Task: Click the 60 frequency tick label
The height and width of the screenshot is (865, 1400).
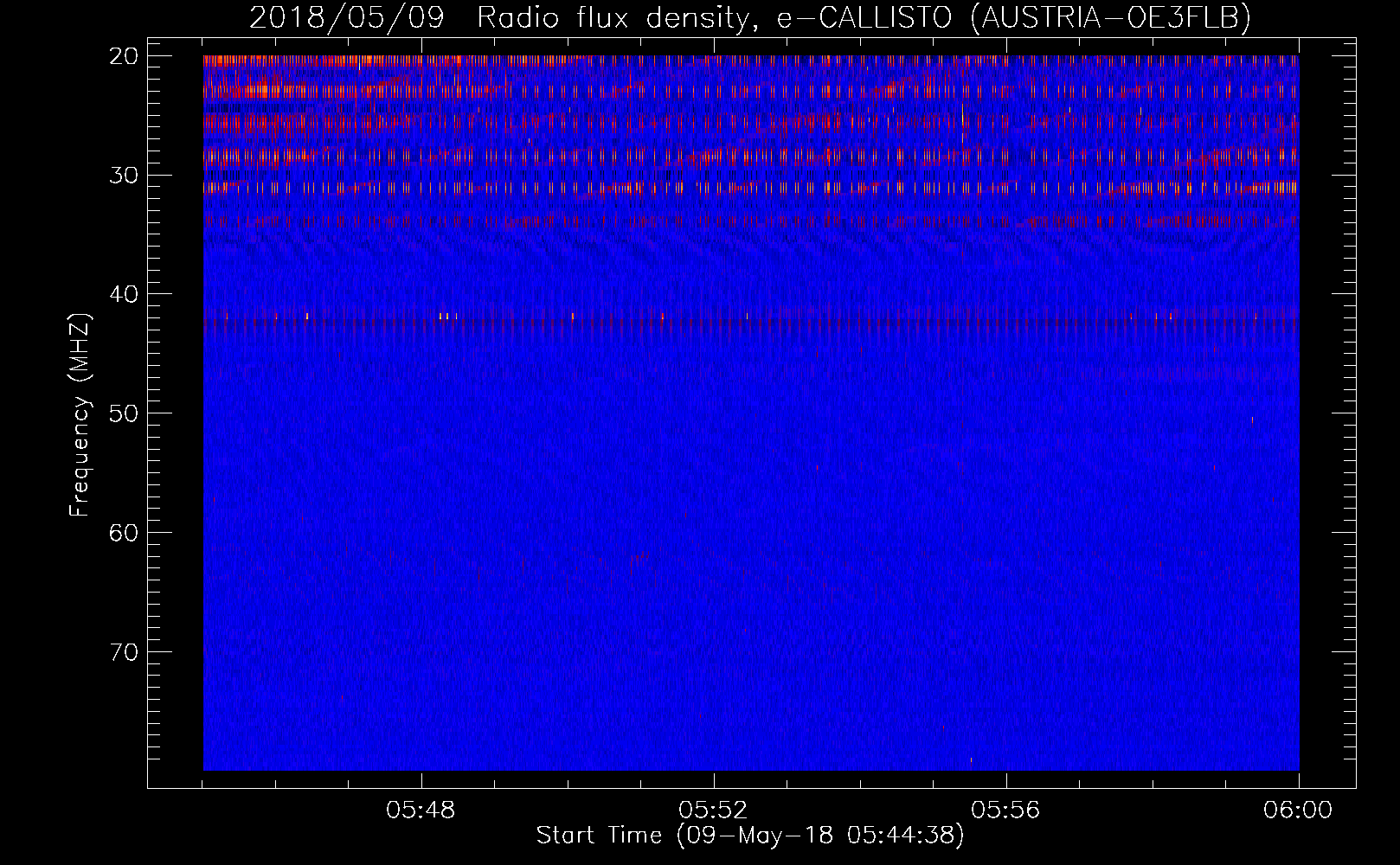Action: click(x=124, y=532)
